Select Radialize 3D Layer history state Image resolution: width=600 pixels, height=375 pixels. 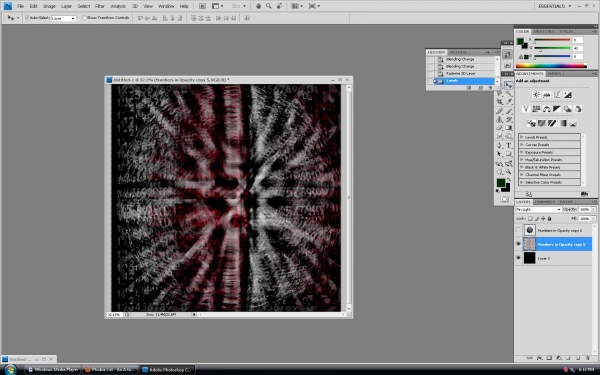click(461, 73)
